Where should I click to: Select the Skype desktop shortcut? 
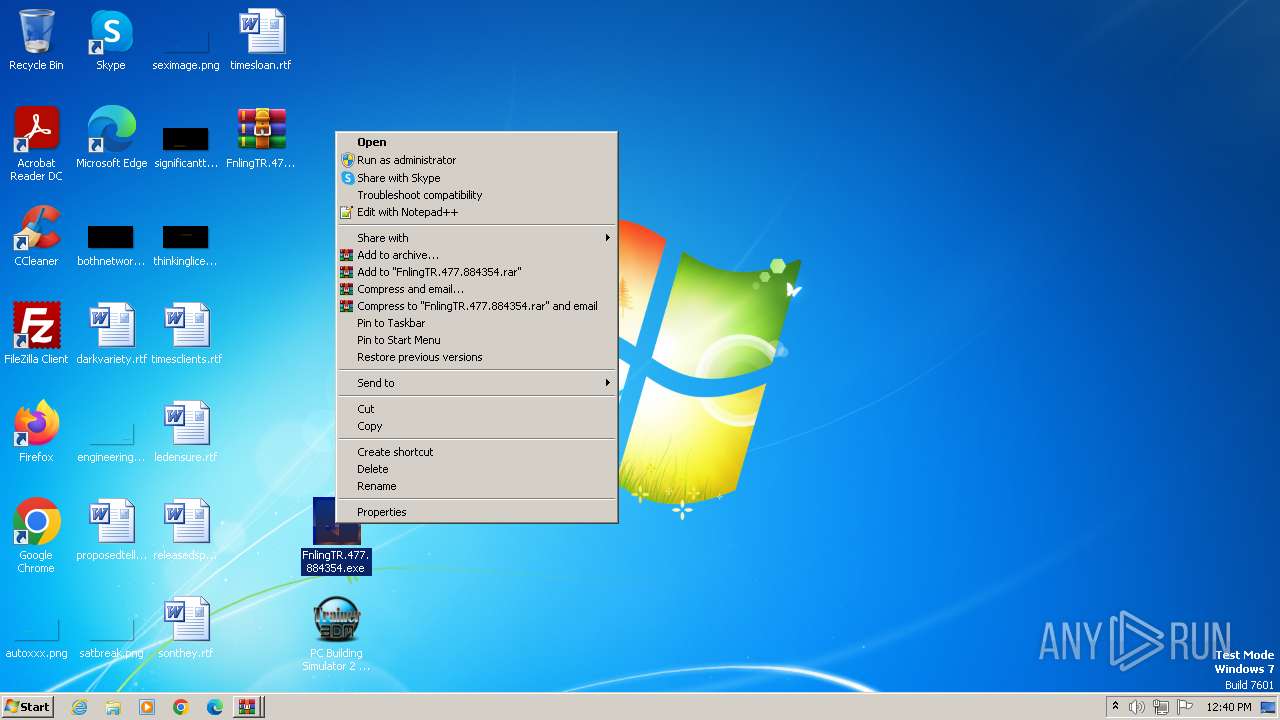coord(111,40)
